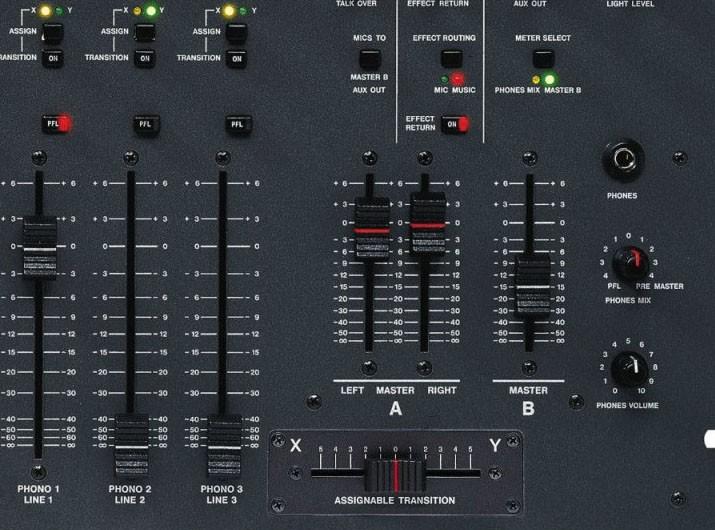Click the crossfader Y side label
This screenshot has width=715, height=530.
495,445
